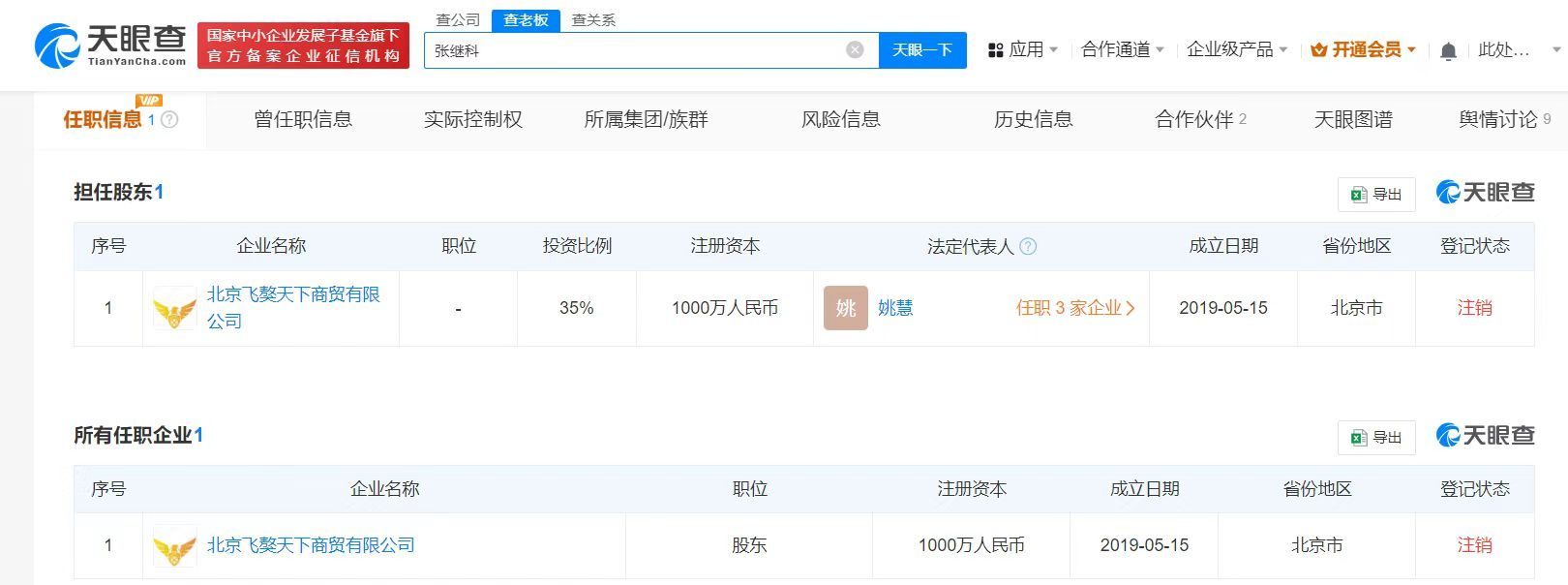Image resolution: width=1568 pixels, height=585 pixels.
Task: Click the Excel icon in 所有任职企业 export button
Action: [x=1359, y=438]
